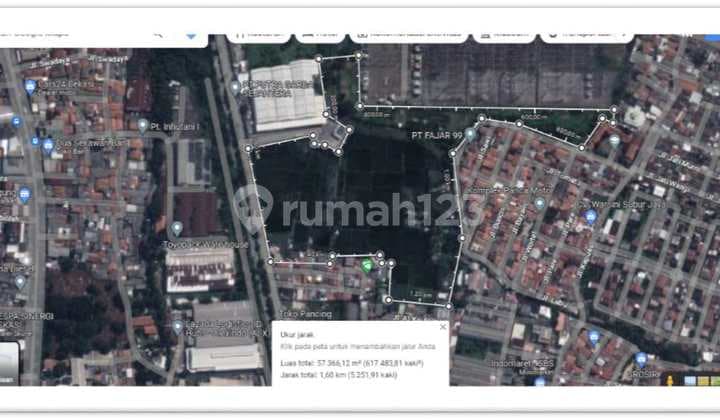
Task: Click the Dua Sekawan Baru shop pin
Action: point(48,146)
